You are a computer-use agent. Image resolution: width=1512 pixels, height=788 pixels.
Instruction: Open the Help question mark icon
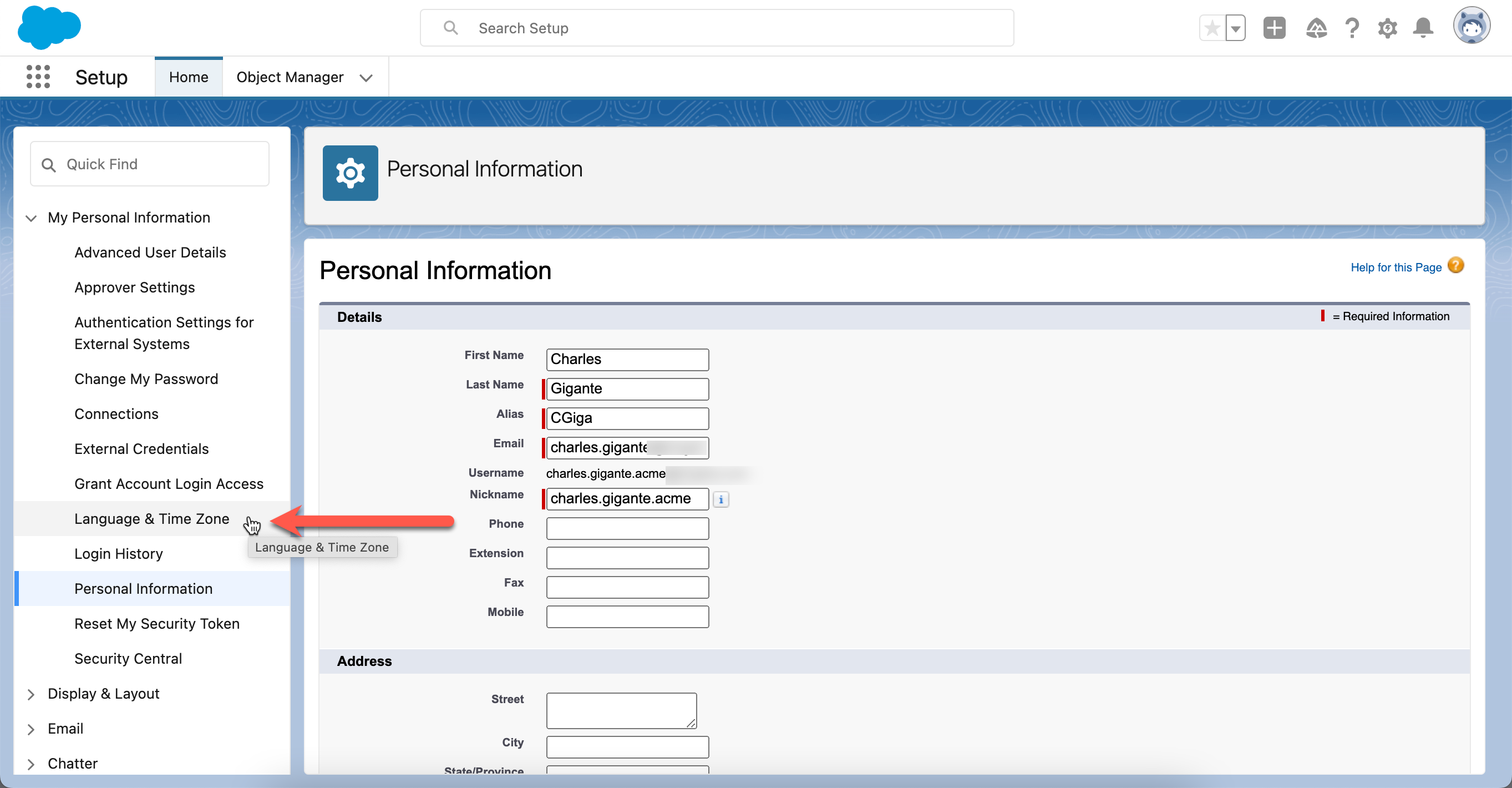1352,28
